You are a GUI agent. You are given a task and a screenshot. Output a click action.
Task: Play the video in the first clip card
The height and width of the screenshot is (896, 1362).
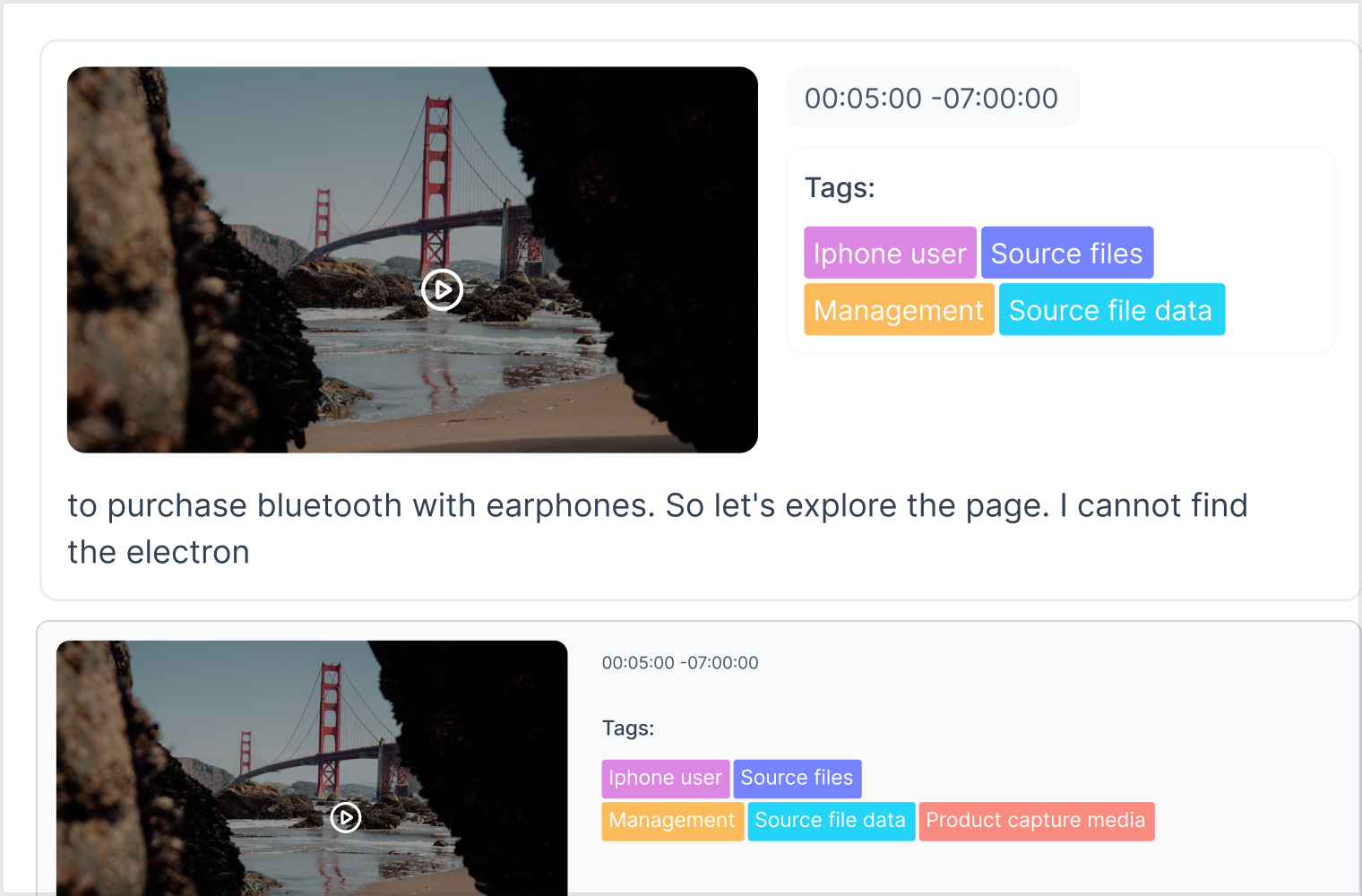pyautogui.click(x=442, y=289)
